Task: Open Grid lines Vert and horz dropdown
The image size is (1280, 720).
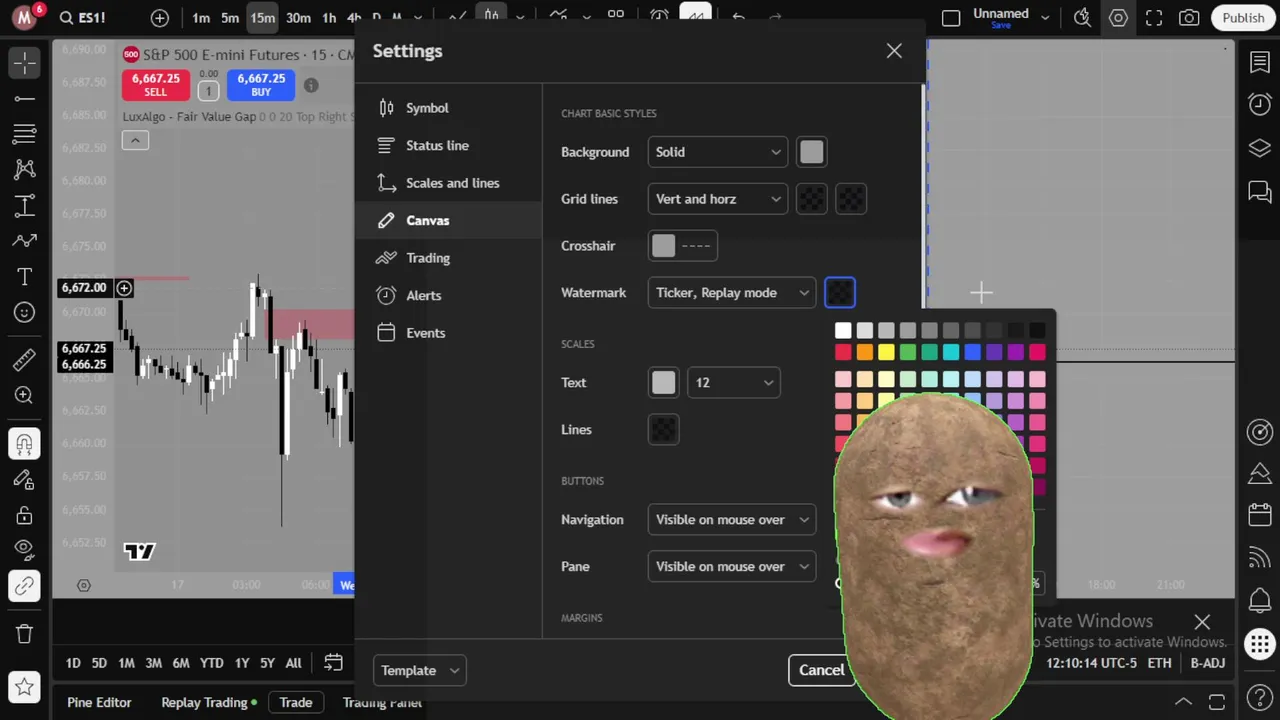Action: [718, 199]
